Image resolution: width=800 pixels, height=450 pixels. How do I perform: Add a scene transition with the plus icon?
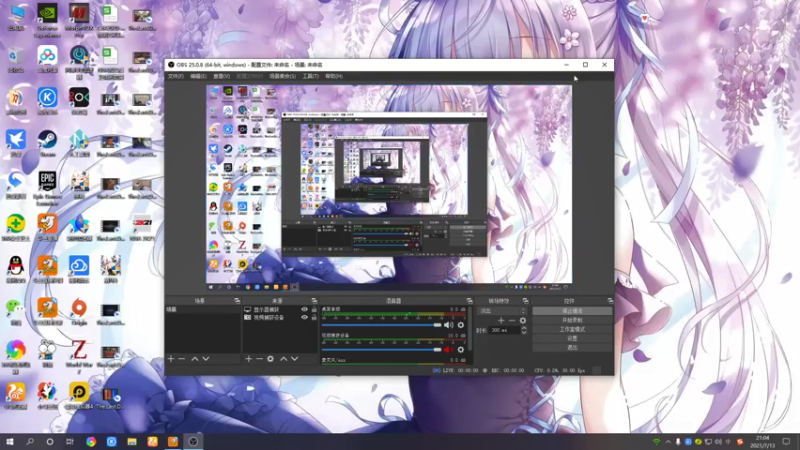[501, 320]
